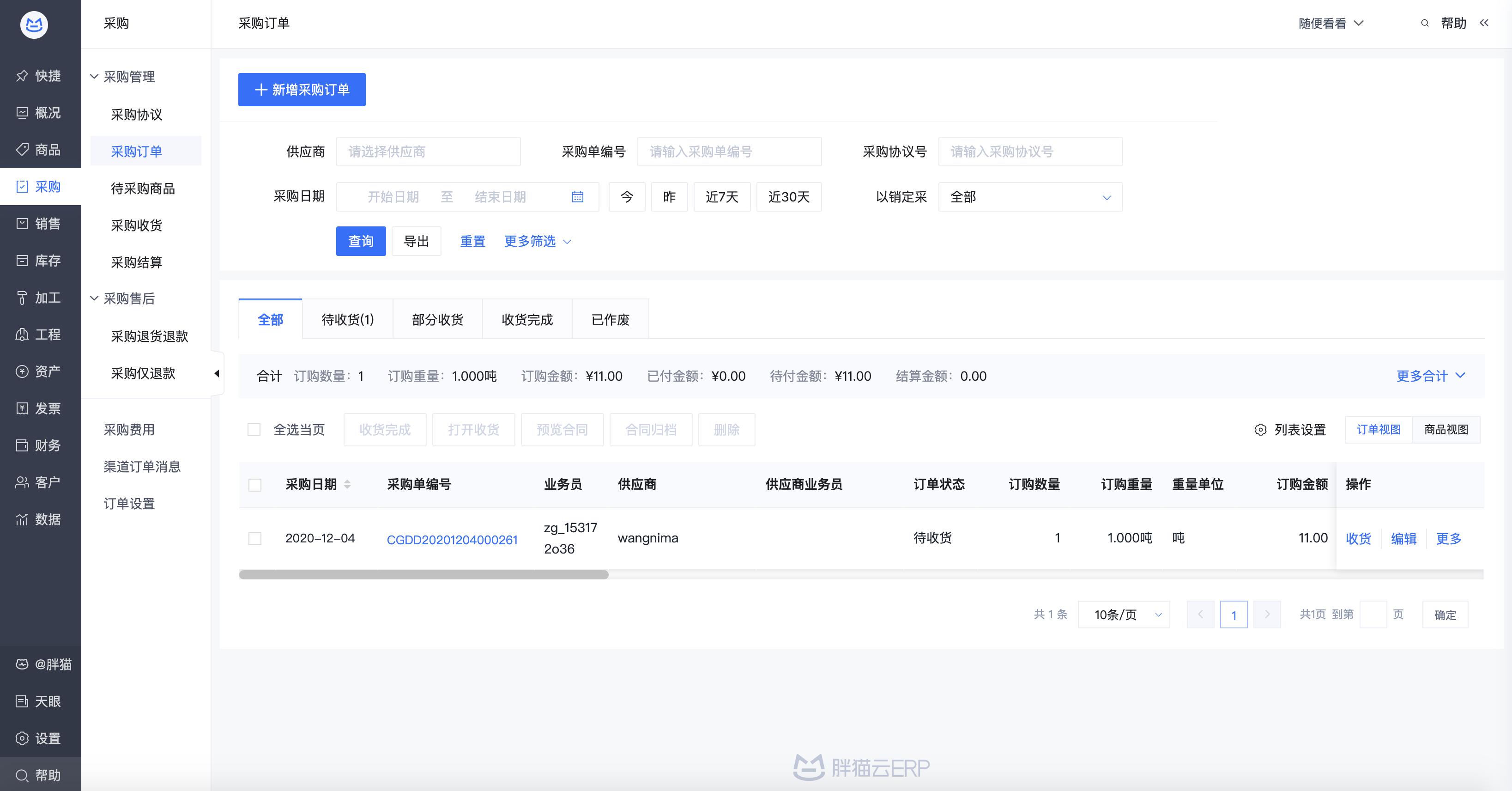Open the 库存 module
Viewport: 1512px width, 791px height.
tap(41, 260)
